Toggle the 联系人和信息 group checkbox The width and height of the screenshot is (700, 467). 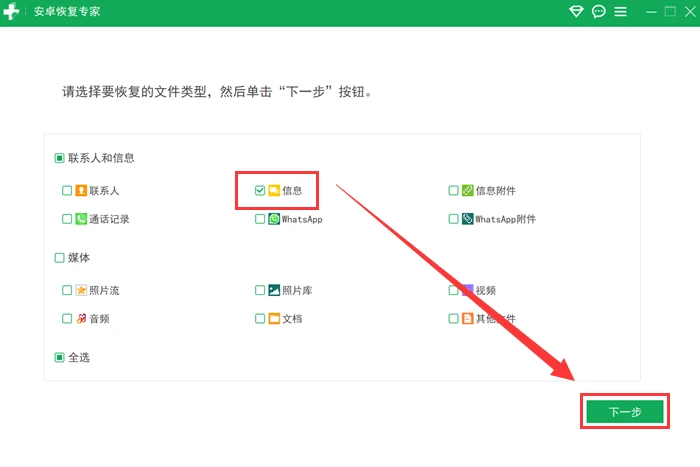coord(60,158)
